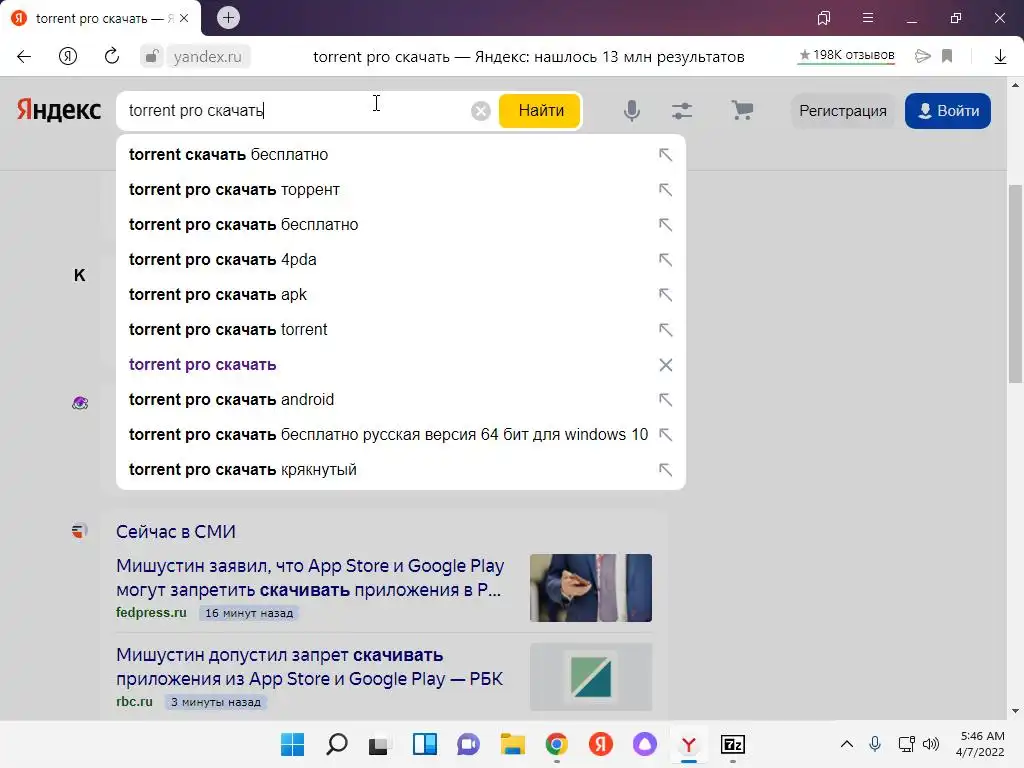Select suggestion torrent pro скачать android
The width and height of the screenshot is (1024, 768).
(x=400, y=399)
